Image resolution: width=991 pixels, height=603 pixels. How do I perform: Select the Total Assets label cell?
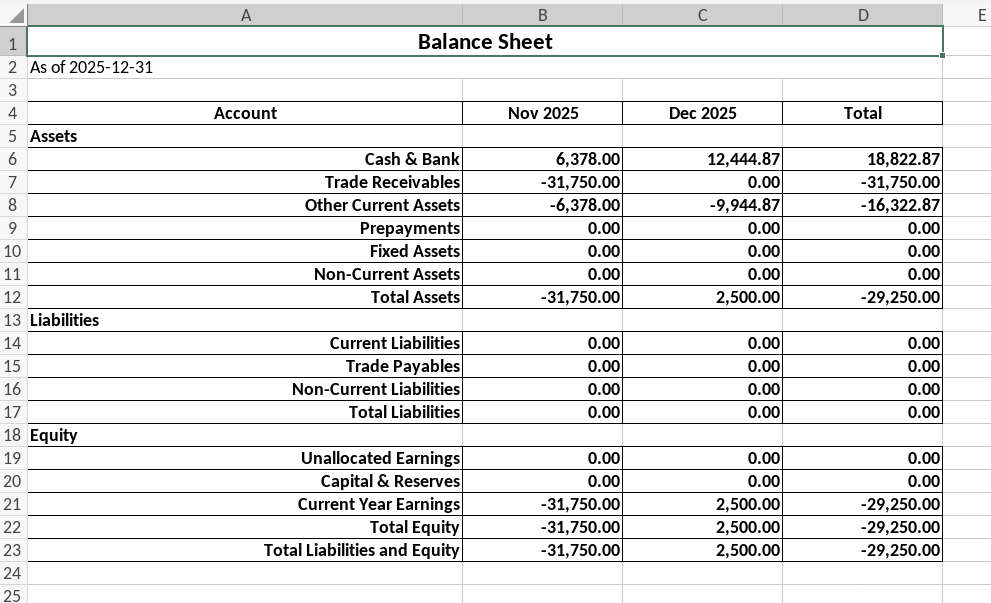420,296
